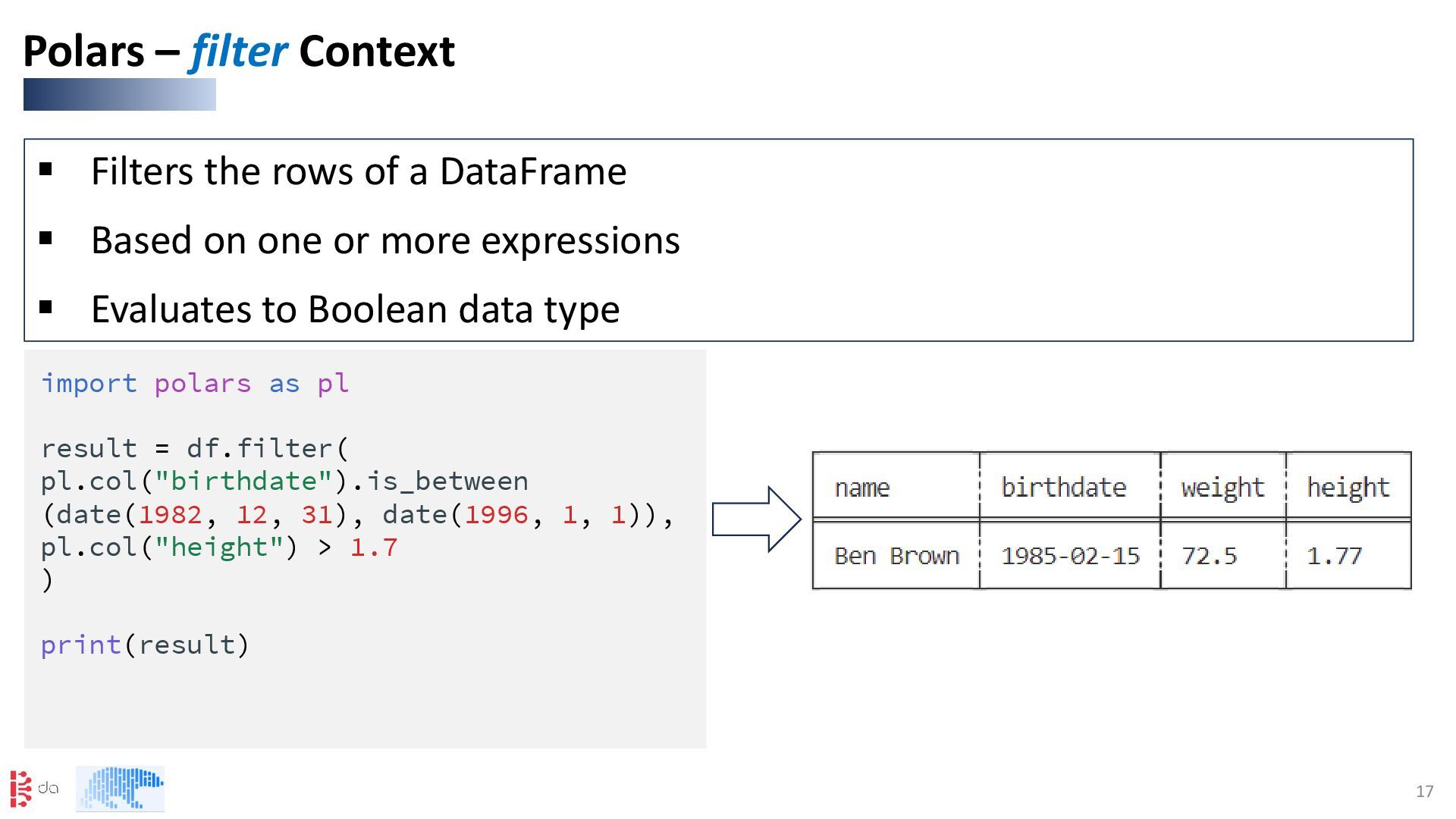Click the red da logo icon
This screenshot has width=1456, height=819.
pyautogui.click(x=21, y=789)
